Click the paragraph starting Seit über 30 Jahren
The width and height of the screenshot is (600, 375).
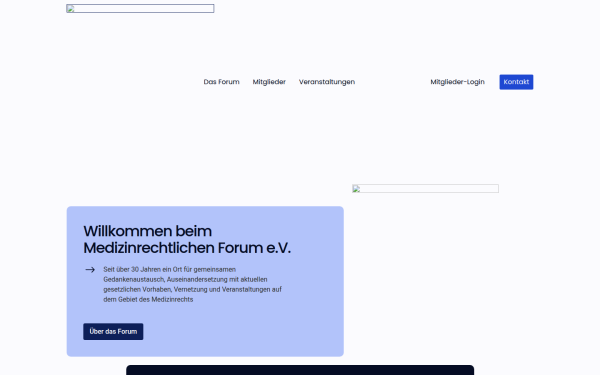tap(192, 284)
